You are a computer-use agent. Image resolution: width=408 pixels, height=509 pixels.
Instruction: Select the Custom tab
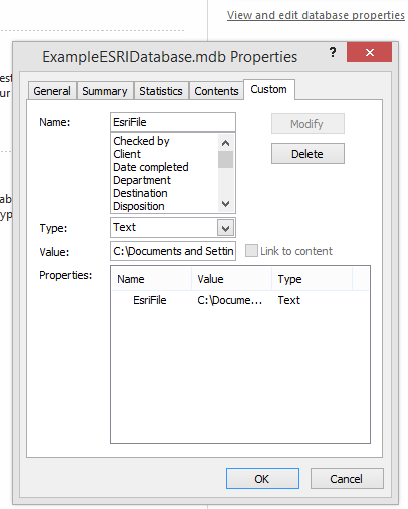269,89
